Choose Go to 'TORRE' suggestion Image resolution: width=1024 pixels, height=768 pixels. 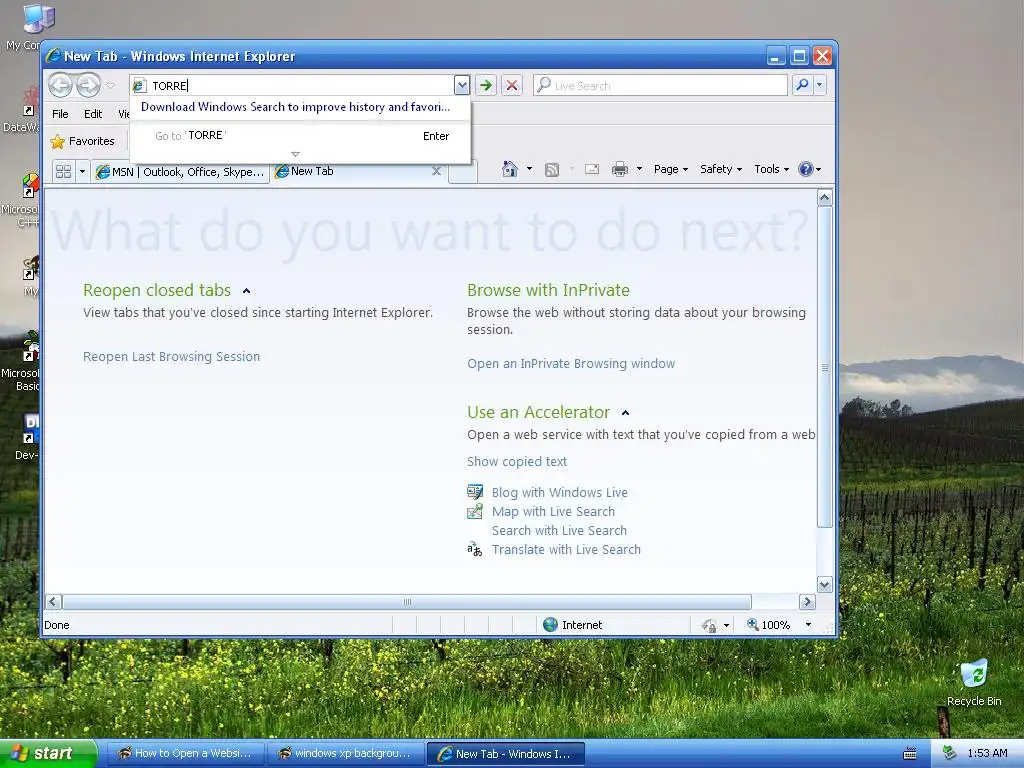pyautogui.click(x=300, y=136)
